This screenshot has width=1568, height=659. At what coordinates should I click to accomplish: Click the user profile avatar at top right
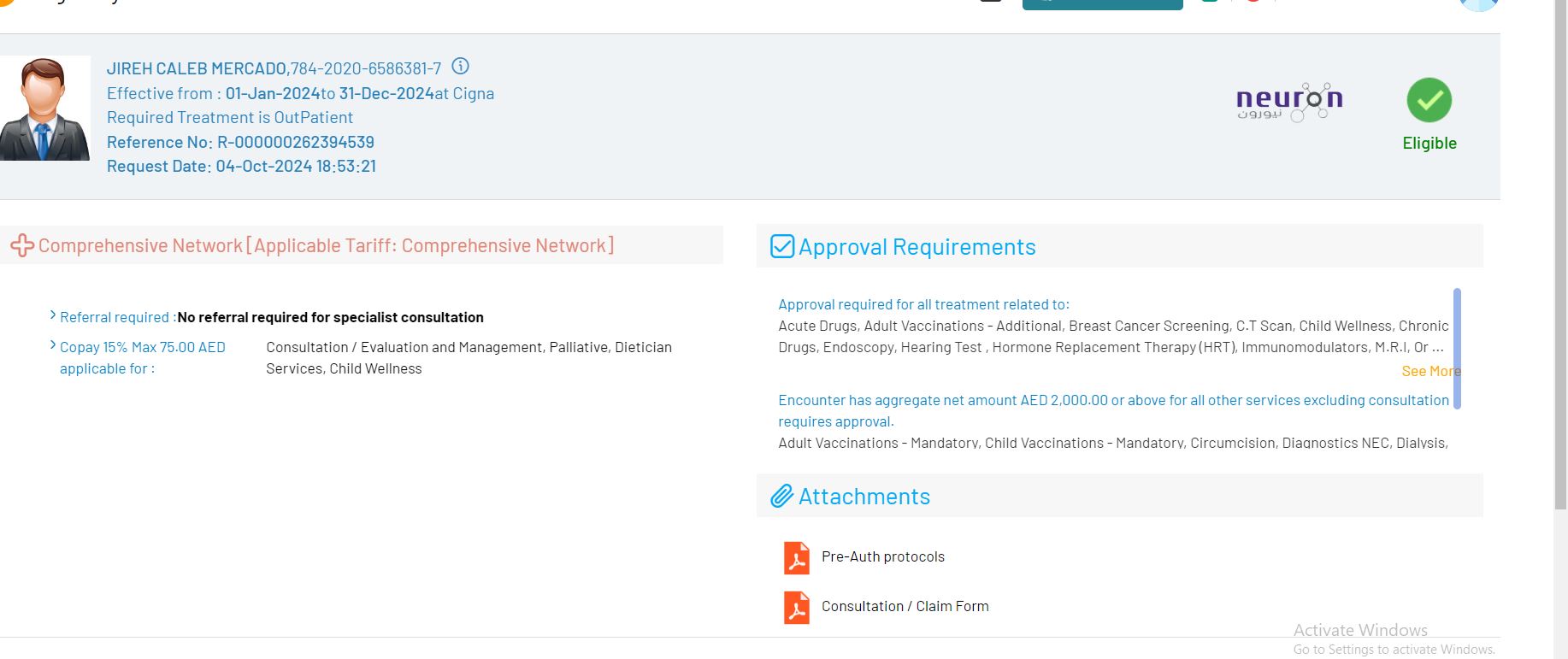click(x=1479, y=4)
